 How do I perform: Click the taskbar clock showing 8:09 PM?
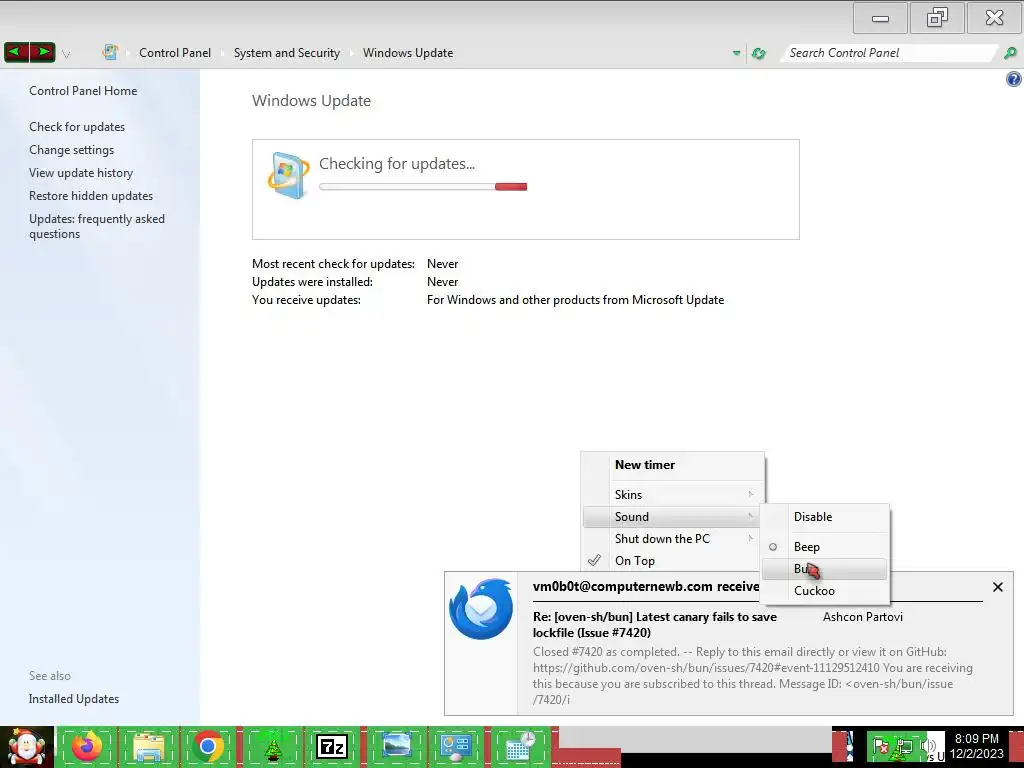(976, 746)
